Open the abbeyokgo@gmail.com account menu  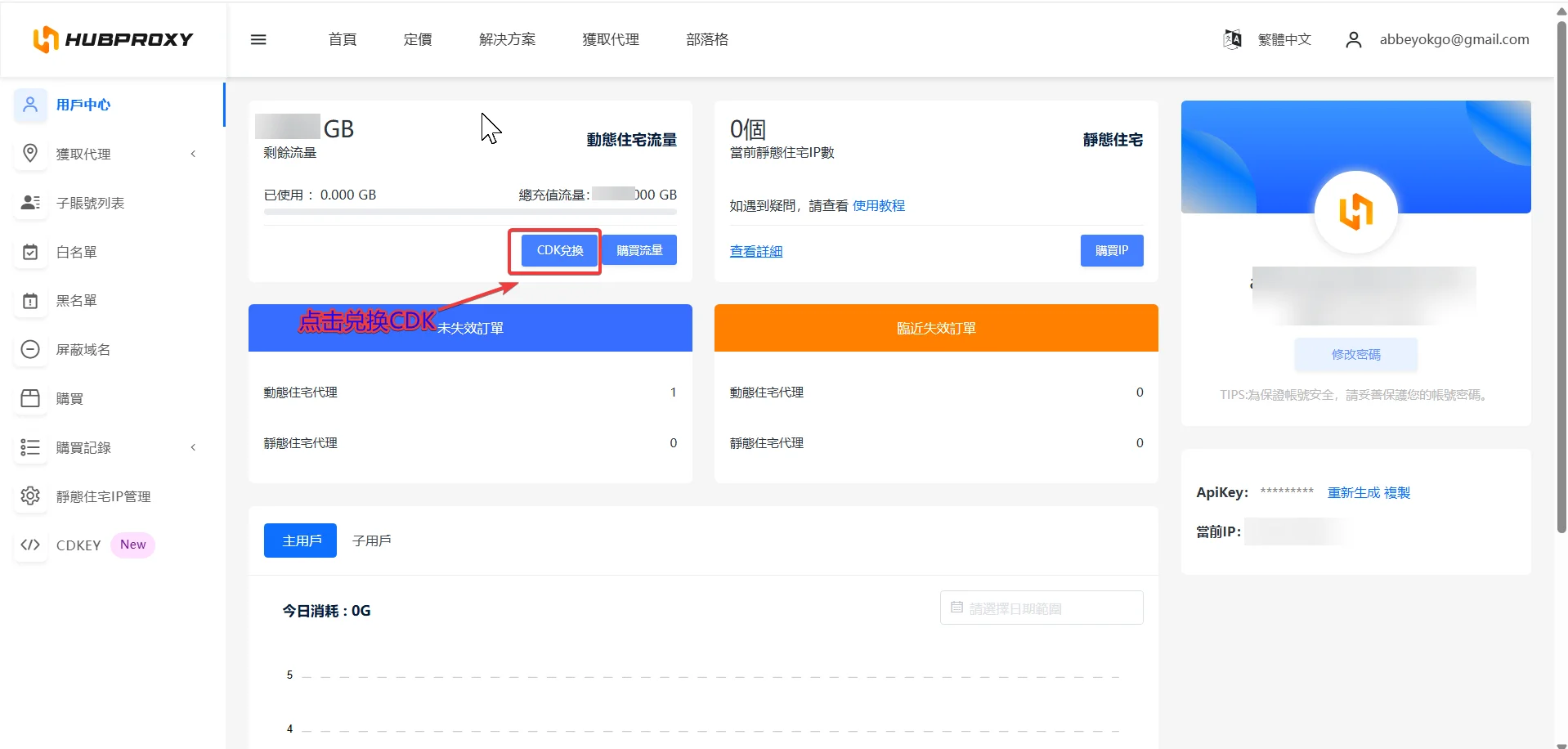coord(1454,39)
